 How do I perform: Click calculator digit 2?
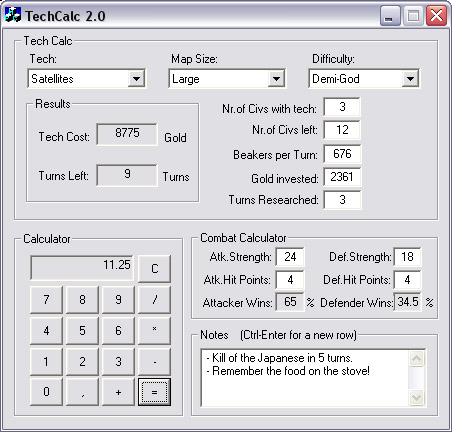82,362
